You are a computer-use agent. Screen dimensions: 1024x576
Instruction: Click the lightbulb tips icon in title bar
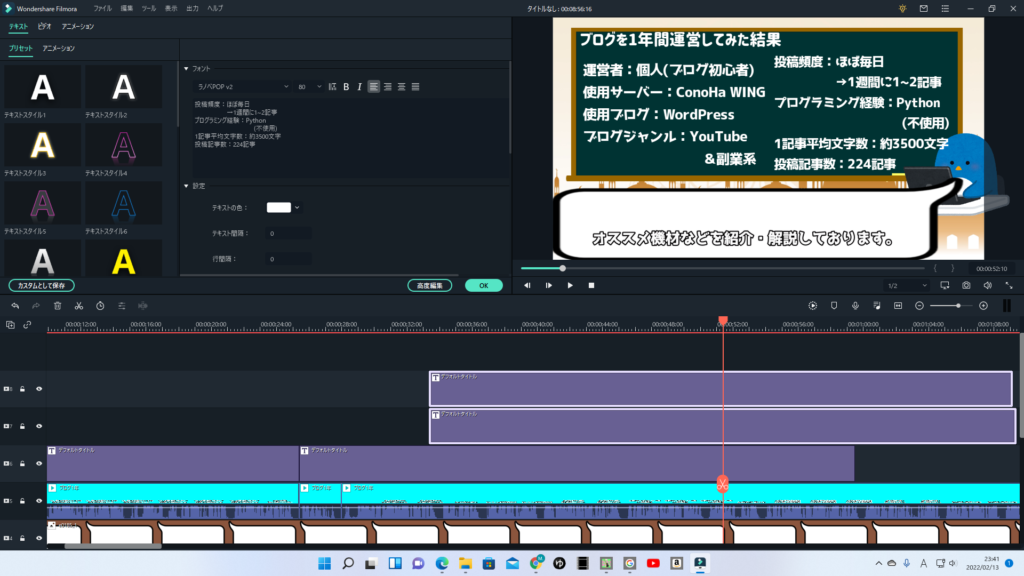click(903, 8)
